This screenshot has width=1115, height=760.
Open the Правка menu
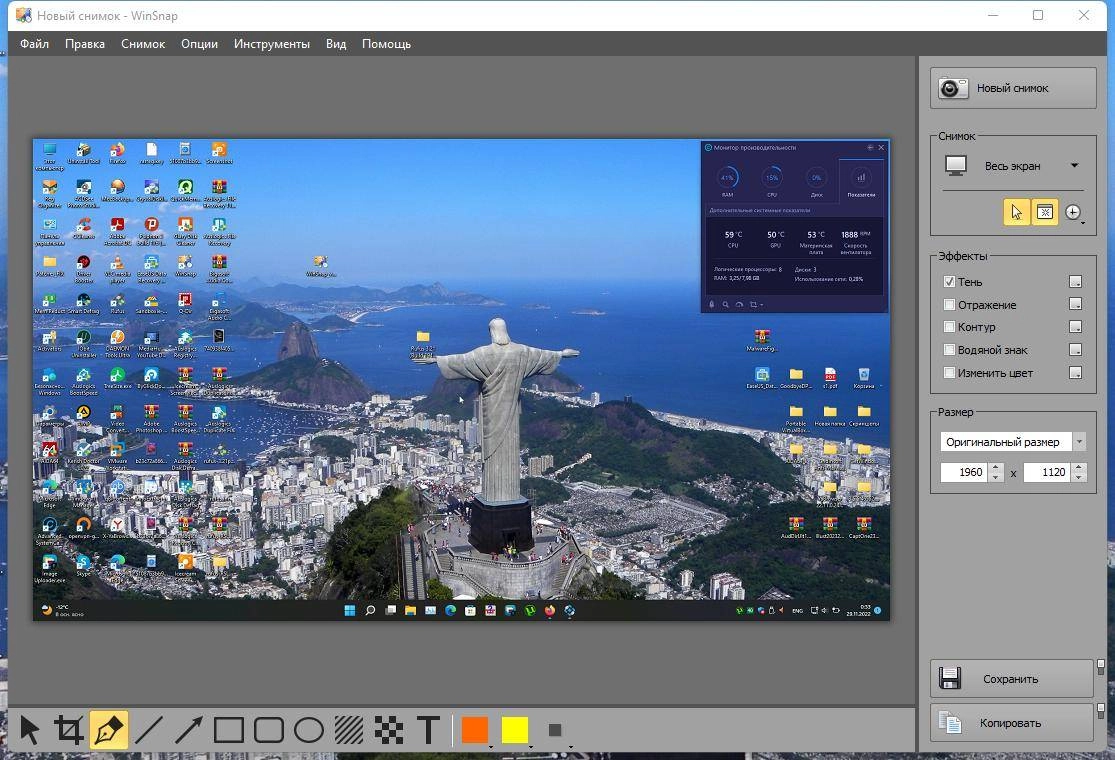pyautogui.click(x=85, y=43)
